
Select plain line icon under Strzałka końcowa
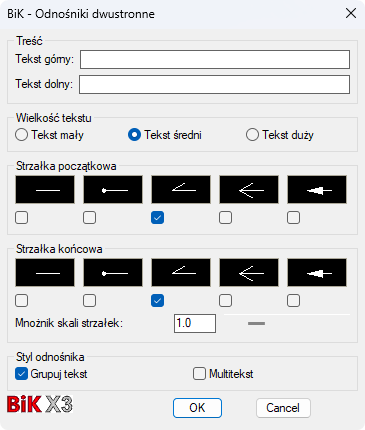[45, 273]
